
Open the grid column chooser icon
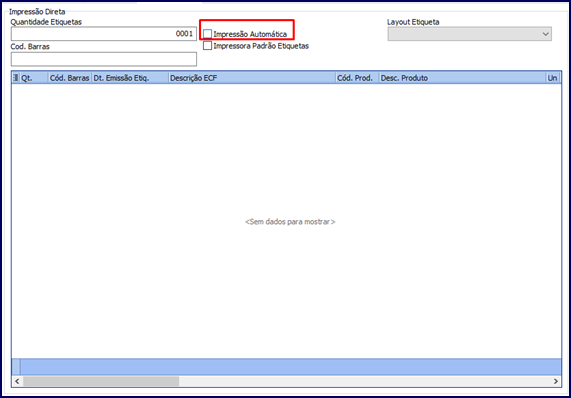(16, 78)
